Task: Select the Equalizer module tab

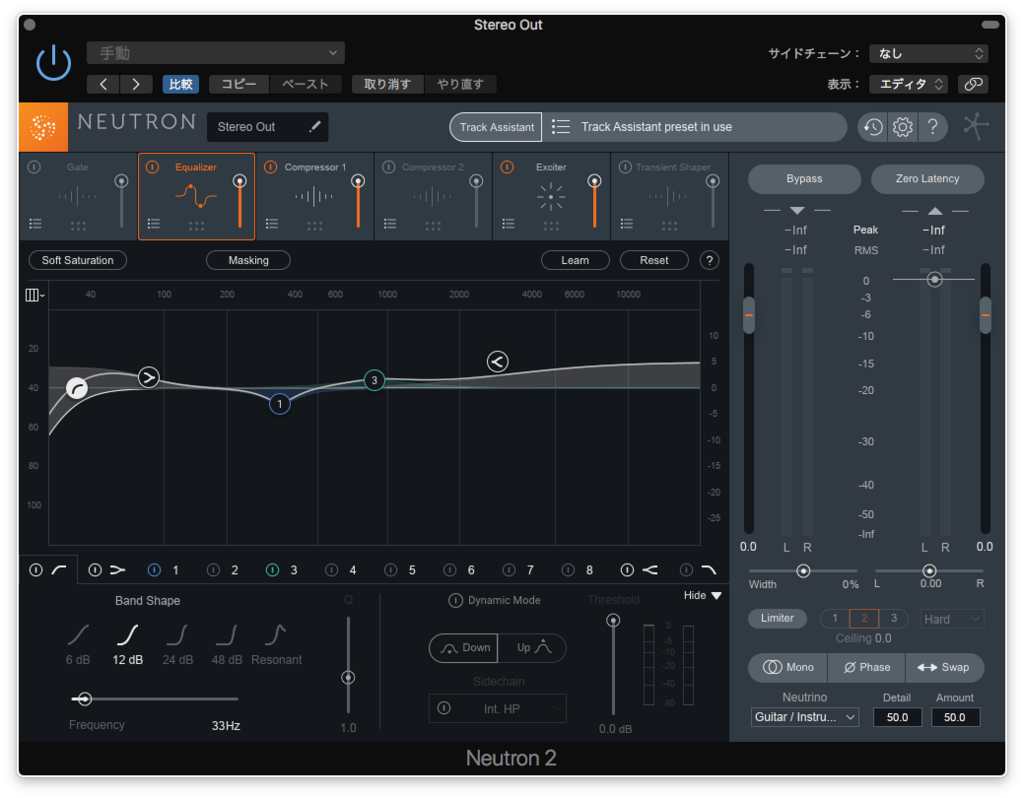Action: tap(196, 197)
